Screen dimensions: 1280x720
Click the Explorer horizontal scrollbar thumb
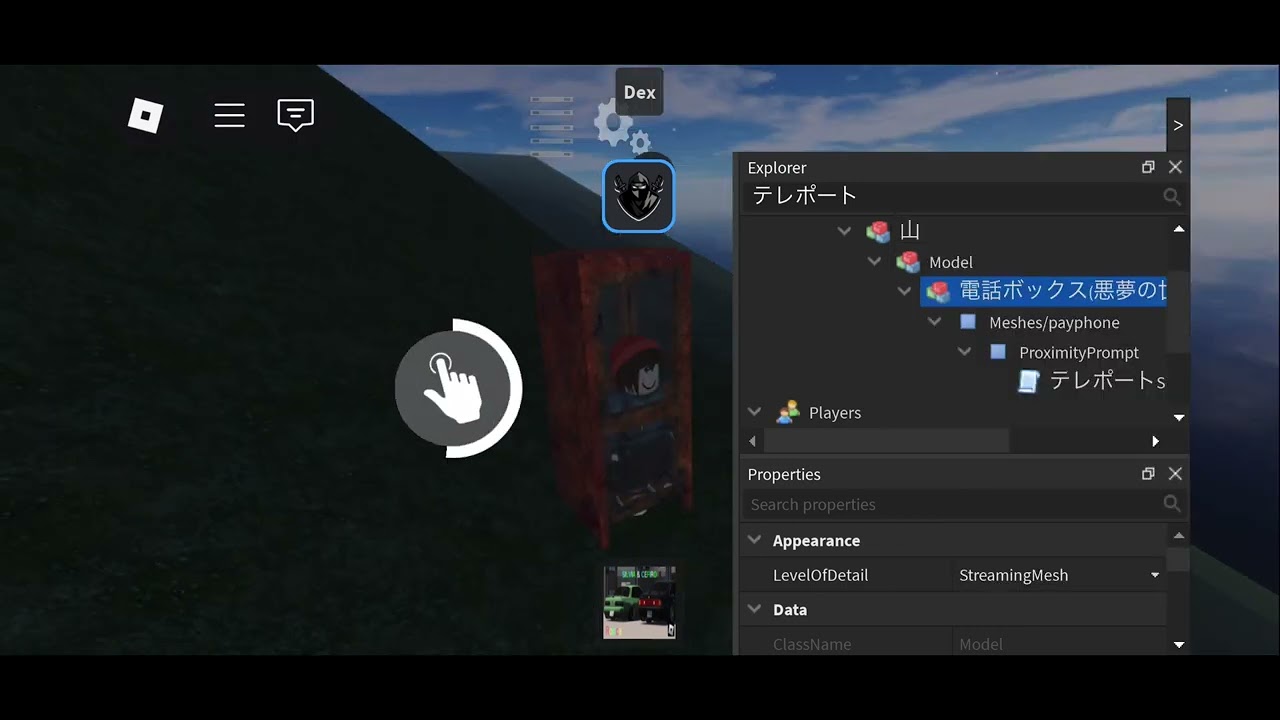[886, 441]
